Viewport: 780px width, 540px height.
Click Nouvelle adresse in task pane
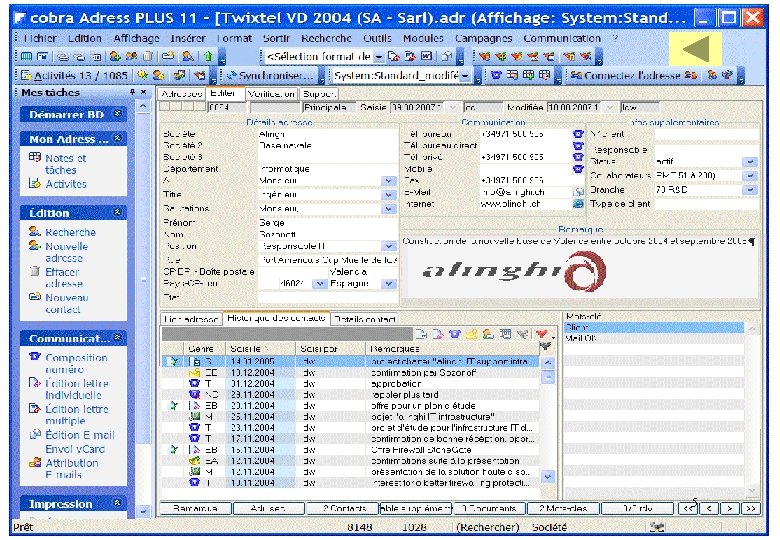pyautogui.click(x=66, y=253)
